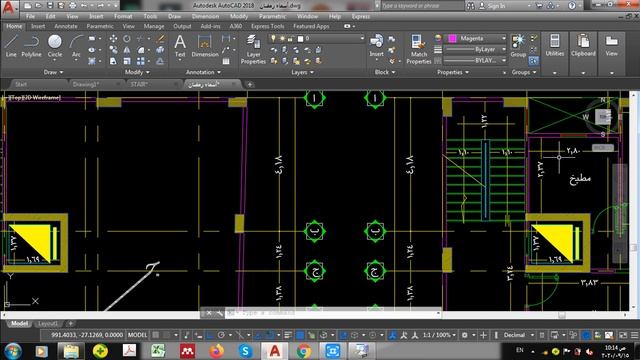Image resolution: width=640 pixels, height=360 pixels.
Task: Open Chrome from the taskbar
Action: point(303,351)
